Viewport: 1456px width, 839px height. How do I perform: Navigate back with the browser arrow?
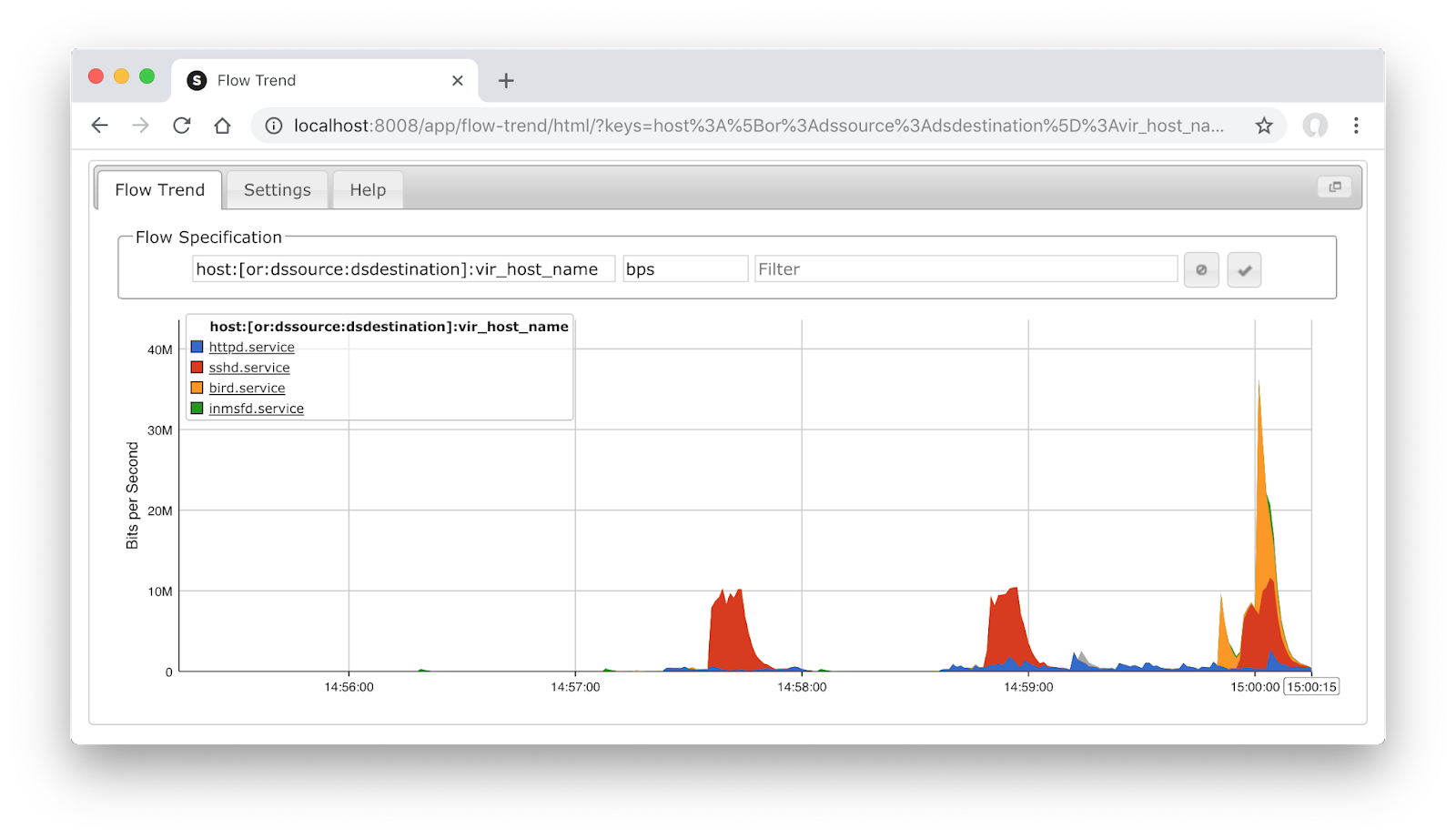click(99, 126)
